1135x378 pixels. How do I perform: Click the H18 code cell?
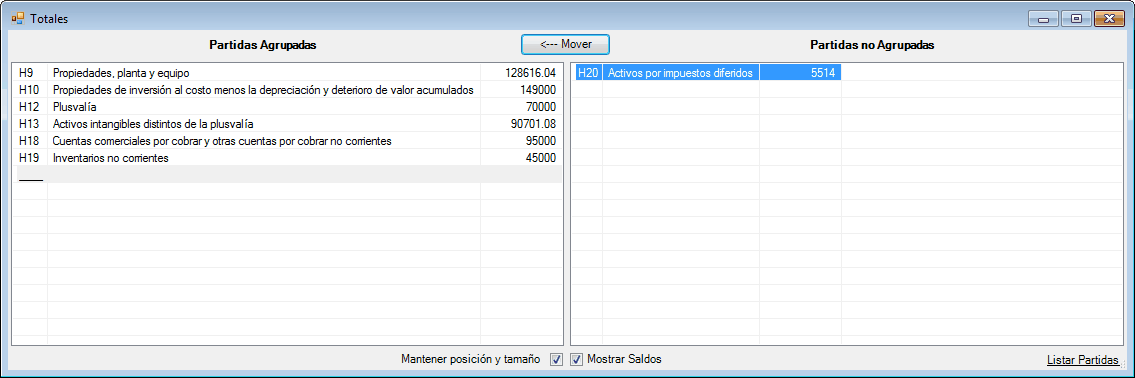pyautogui.click(x=30, y=140)
